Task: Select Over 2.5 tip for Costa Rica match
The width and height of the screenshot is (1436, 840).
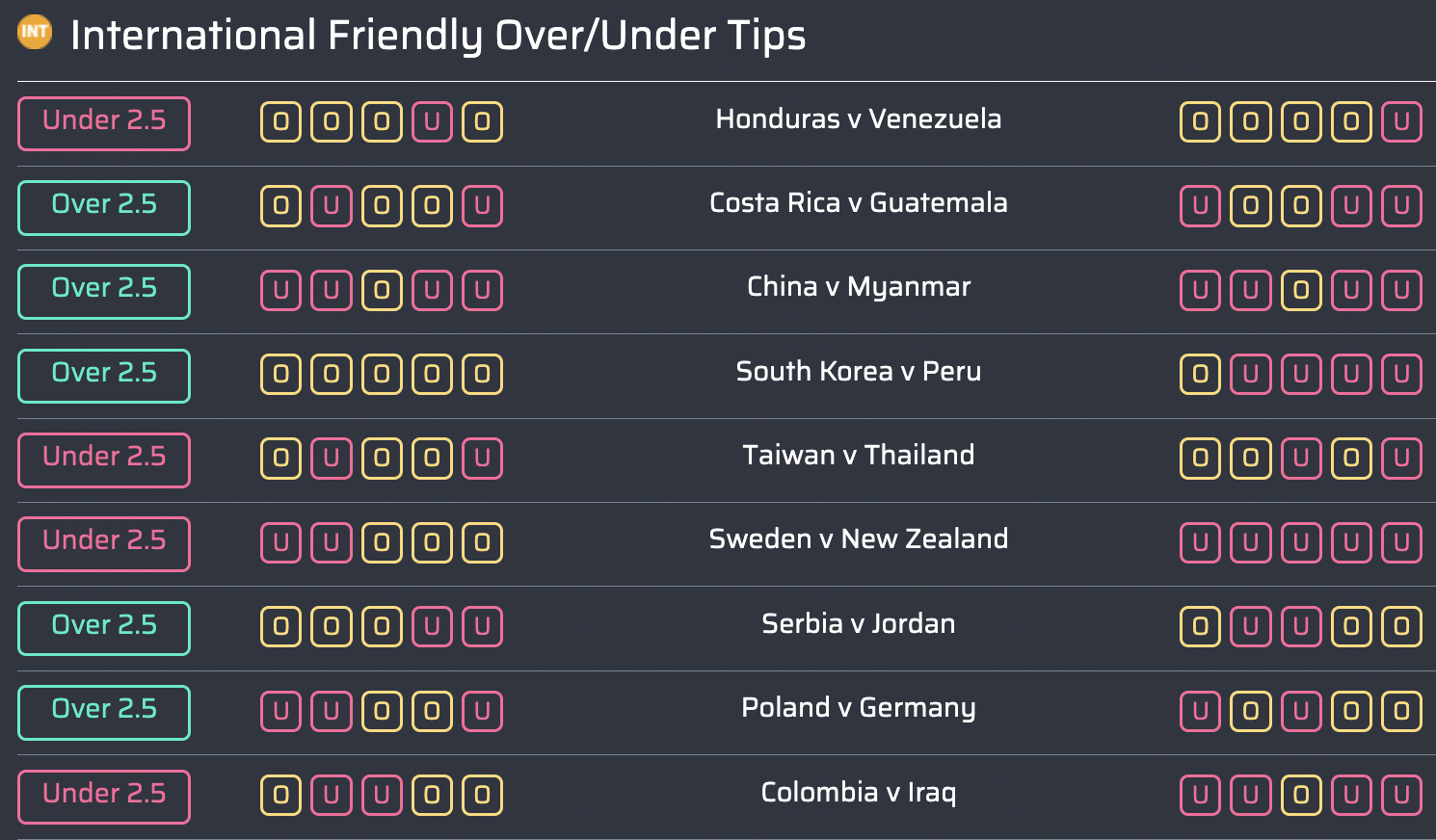Action: click(104, 207)
